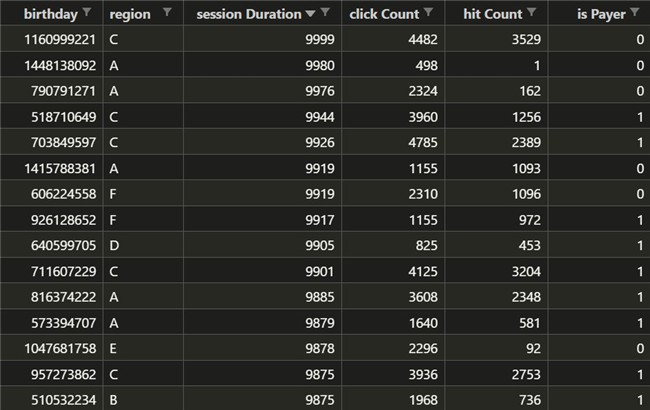
Task: Select click count cell 4785
Action: [393, 142]
